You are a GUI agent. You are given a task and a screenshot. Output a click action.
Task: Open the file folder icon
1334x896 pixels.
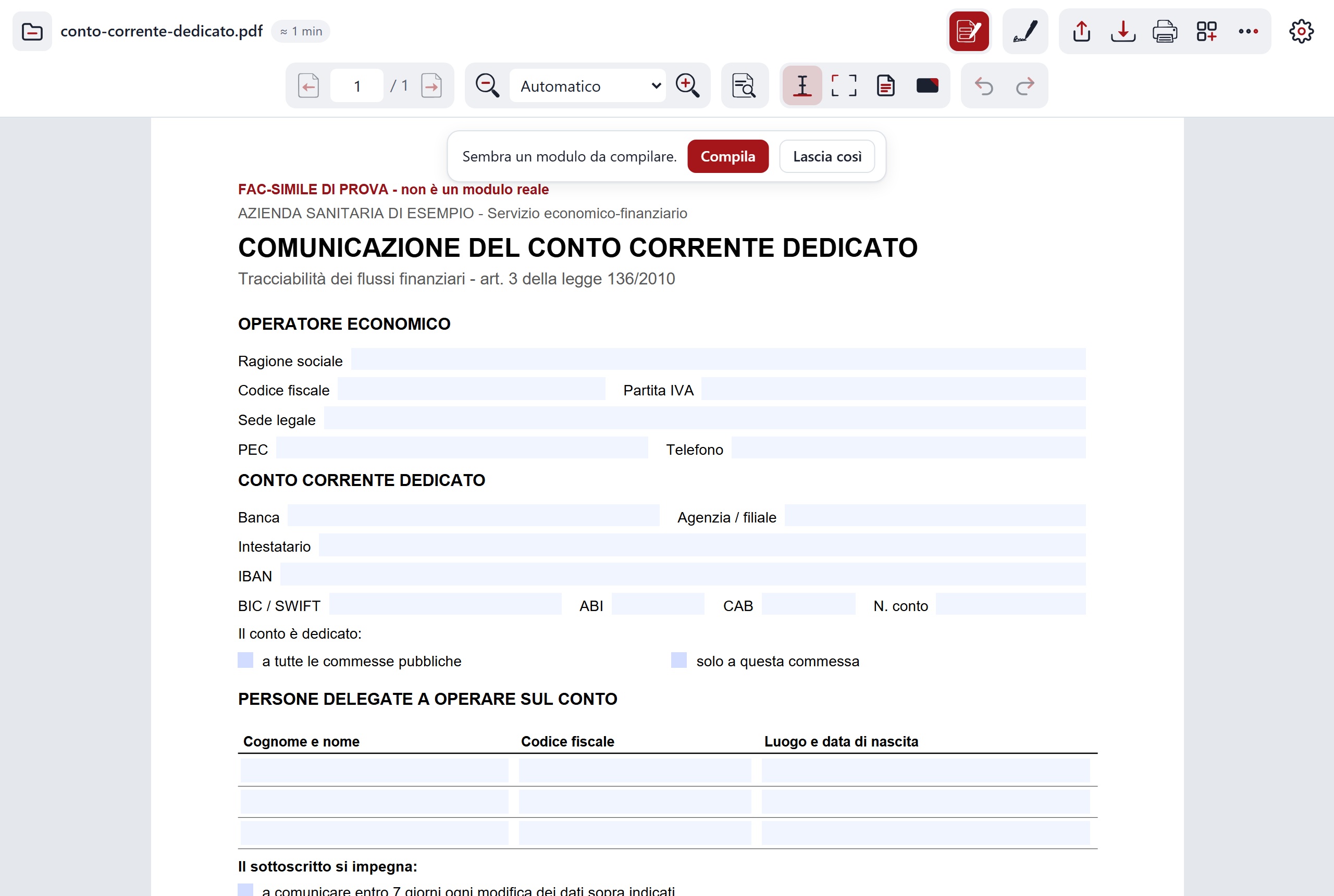tap(32, 31)
